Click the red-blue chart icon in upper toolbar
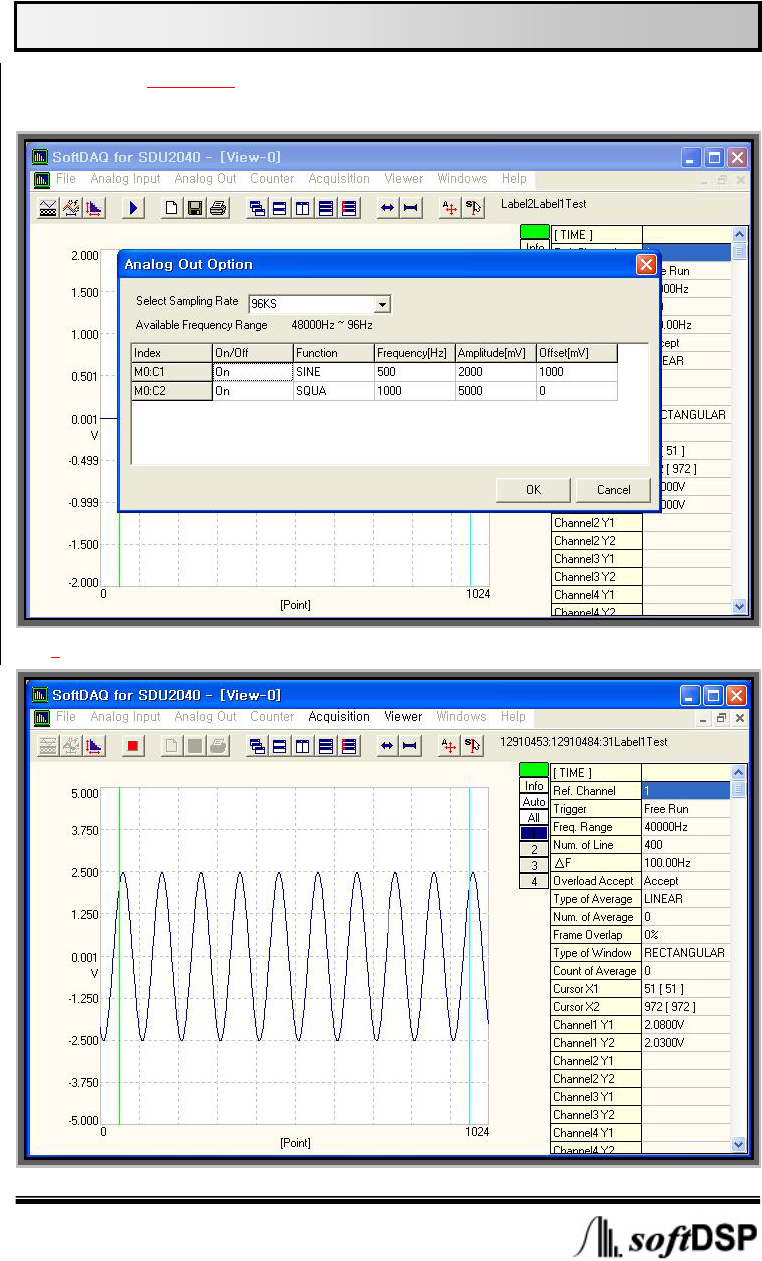The height and width of the screenshot is (1261, 762). coord(93,208)
